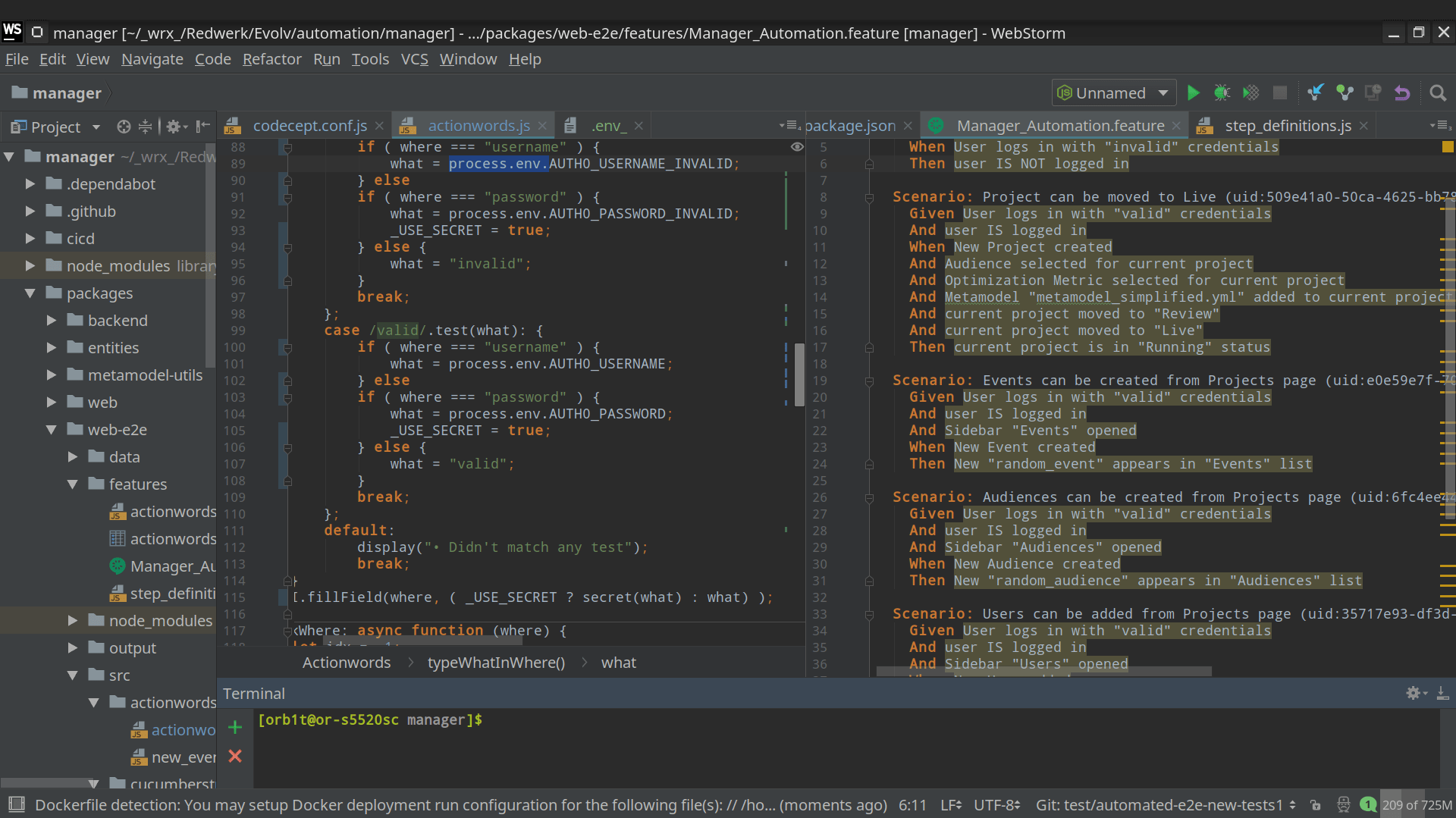This screenshot has width=1456, height=818.
Task: Switch to the step_definitions.js tab
Action: 1288,126
